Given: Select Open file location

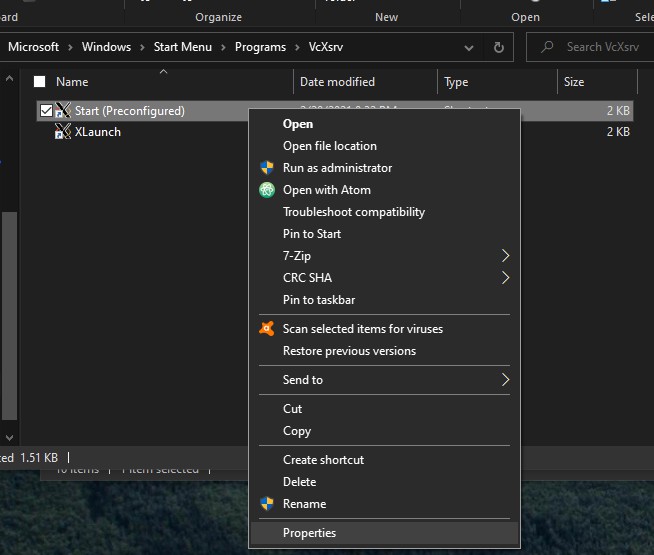Looking at the screenshot, I should point(384,146).
